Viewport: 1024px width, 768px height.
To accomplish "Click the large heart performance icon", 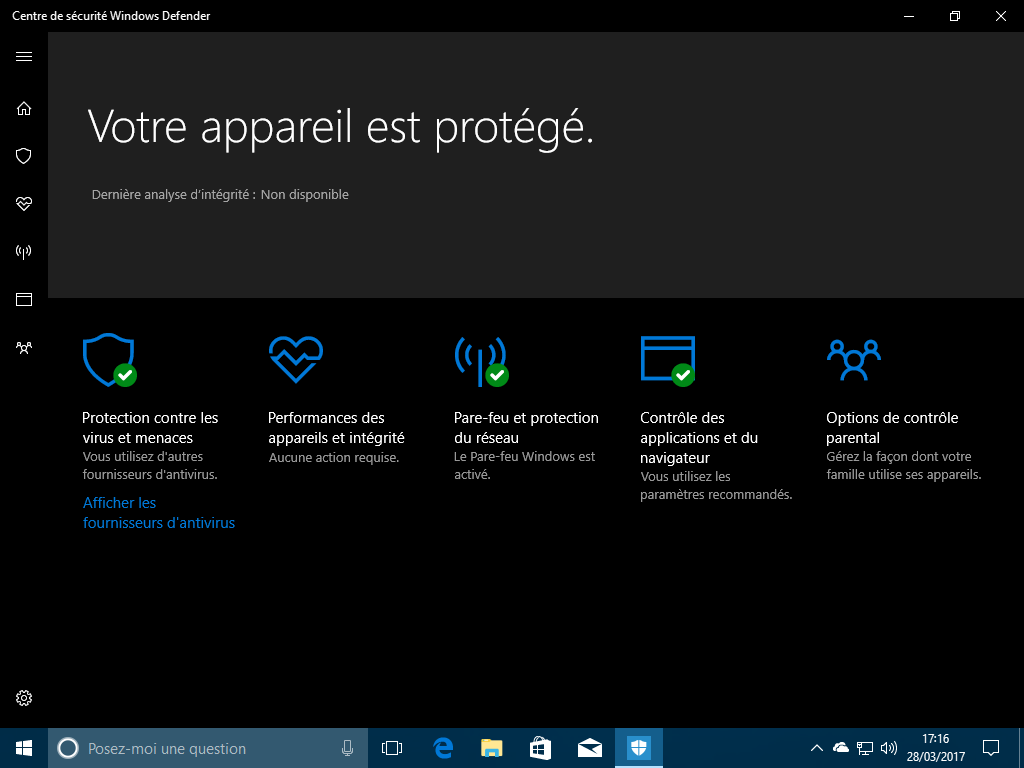I will tap(296, 359).
